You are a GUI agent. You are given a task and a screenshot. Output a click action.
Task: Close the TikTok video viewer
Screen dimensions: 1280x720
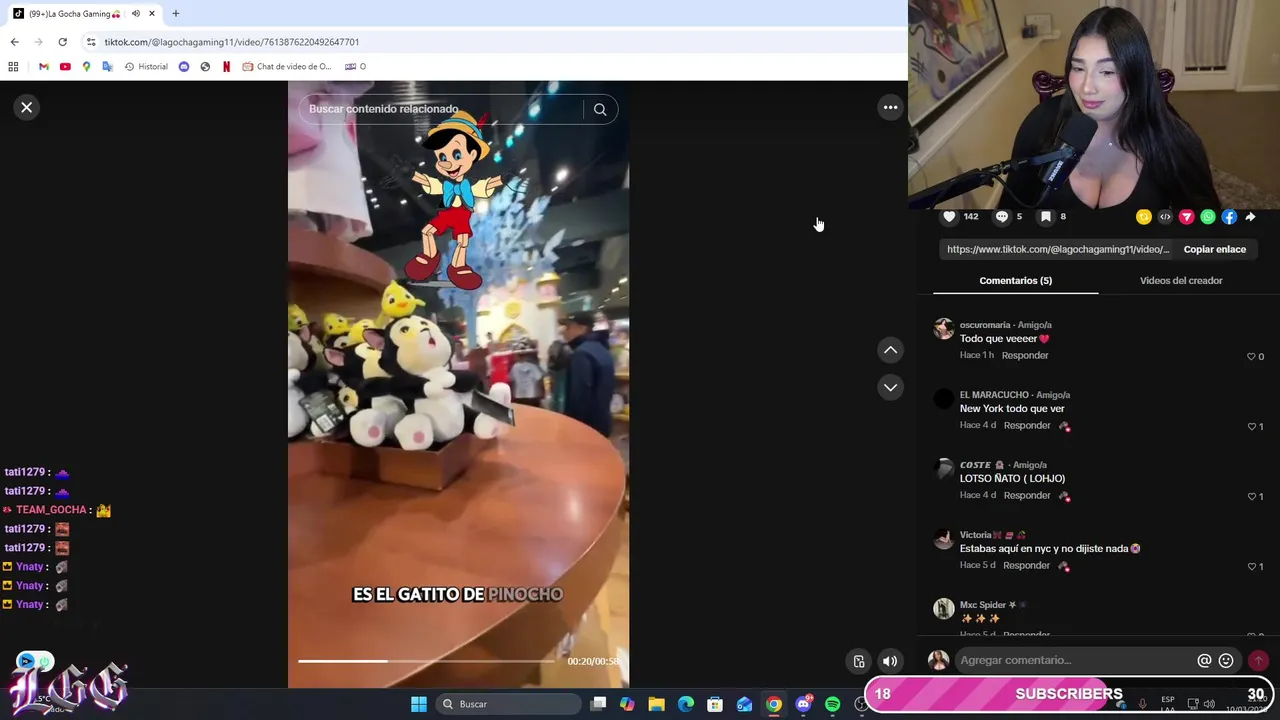(x=27, y=107)
